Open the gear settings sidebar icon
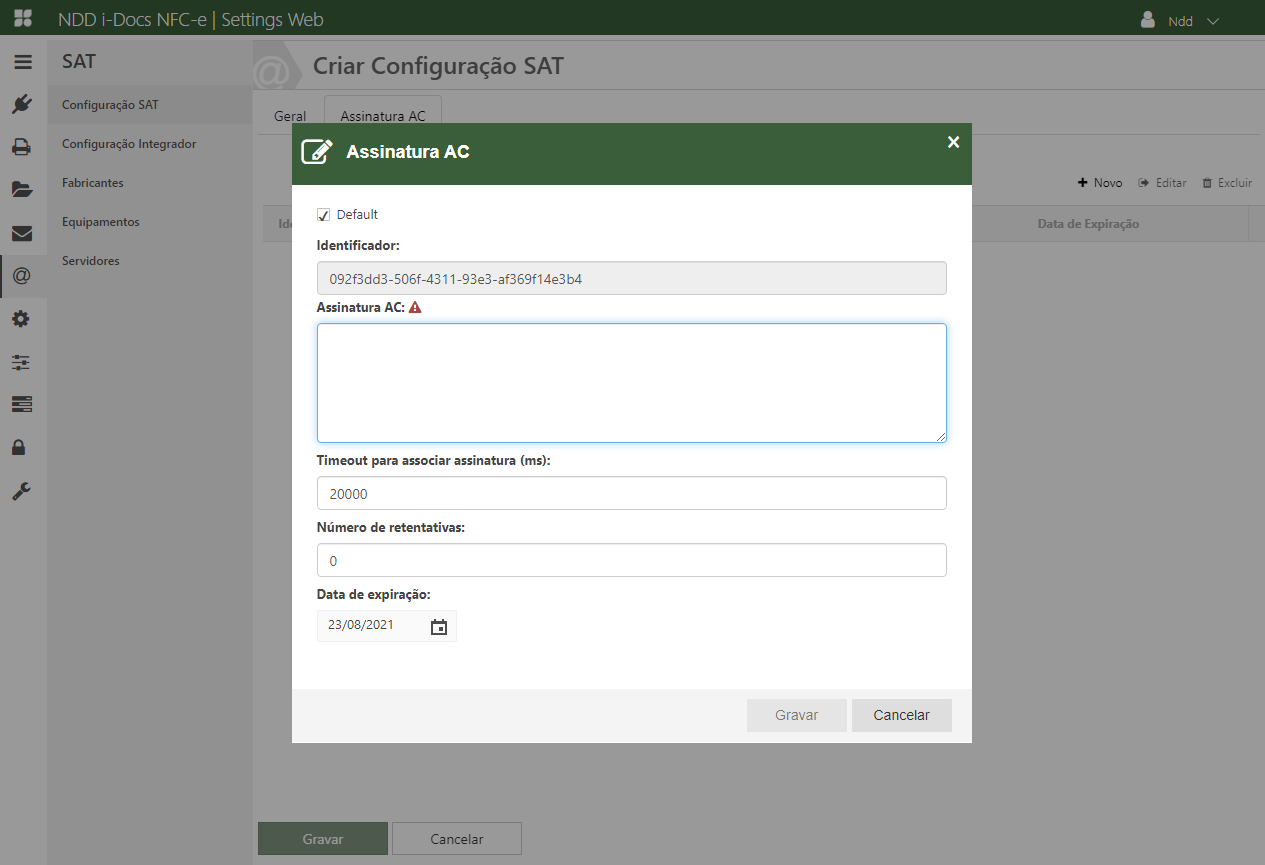 pyautogui.click(x=22, y=319)
